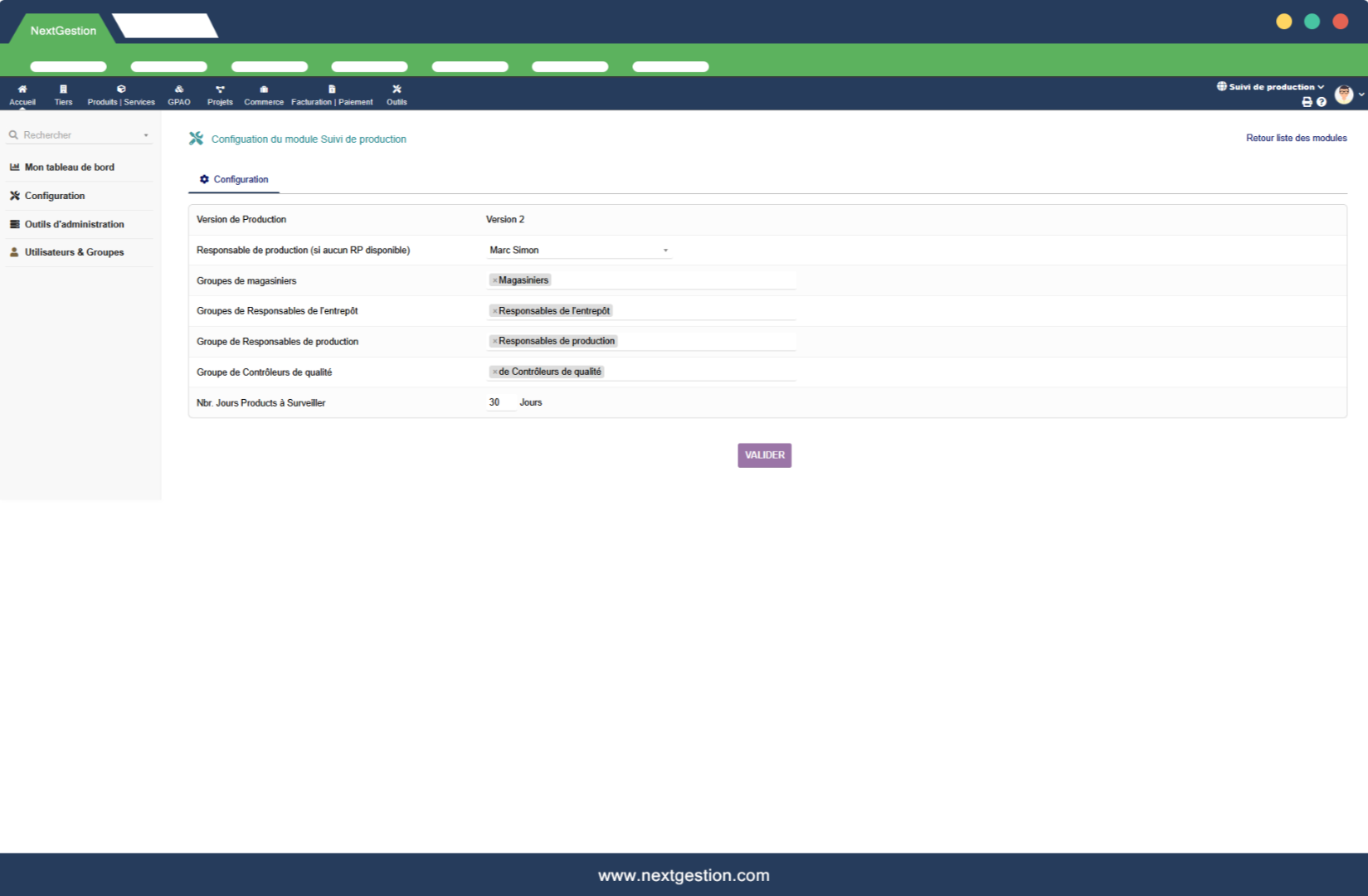The height and width of the screenshot is (896, 1368).
Task: Open the Commerce briefcase icon
Action: point(264,90)
